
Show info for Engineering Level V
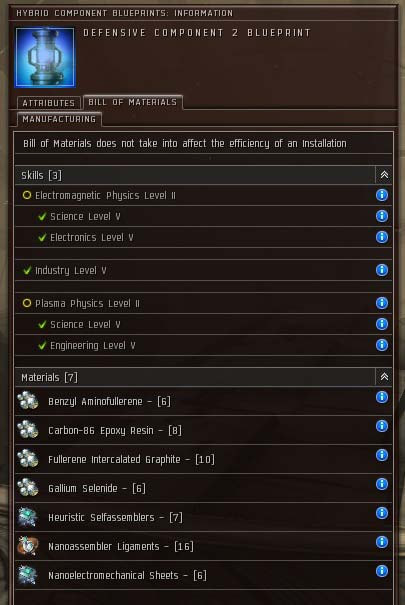pos(381,345)
